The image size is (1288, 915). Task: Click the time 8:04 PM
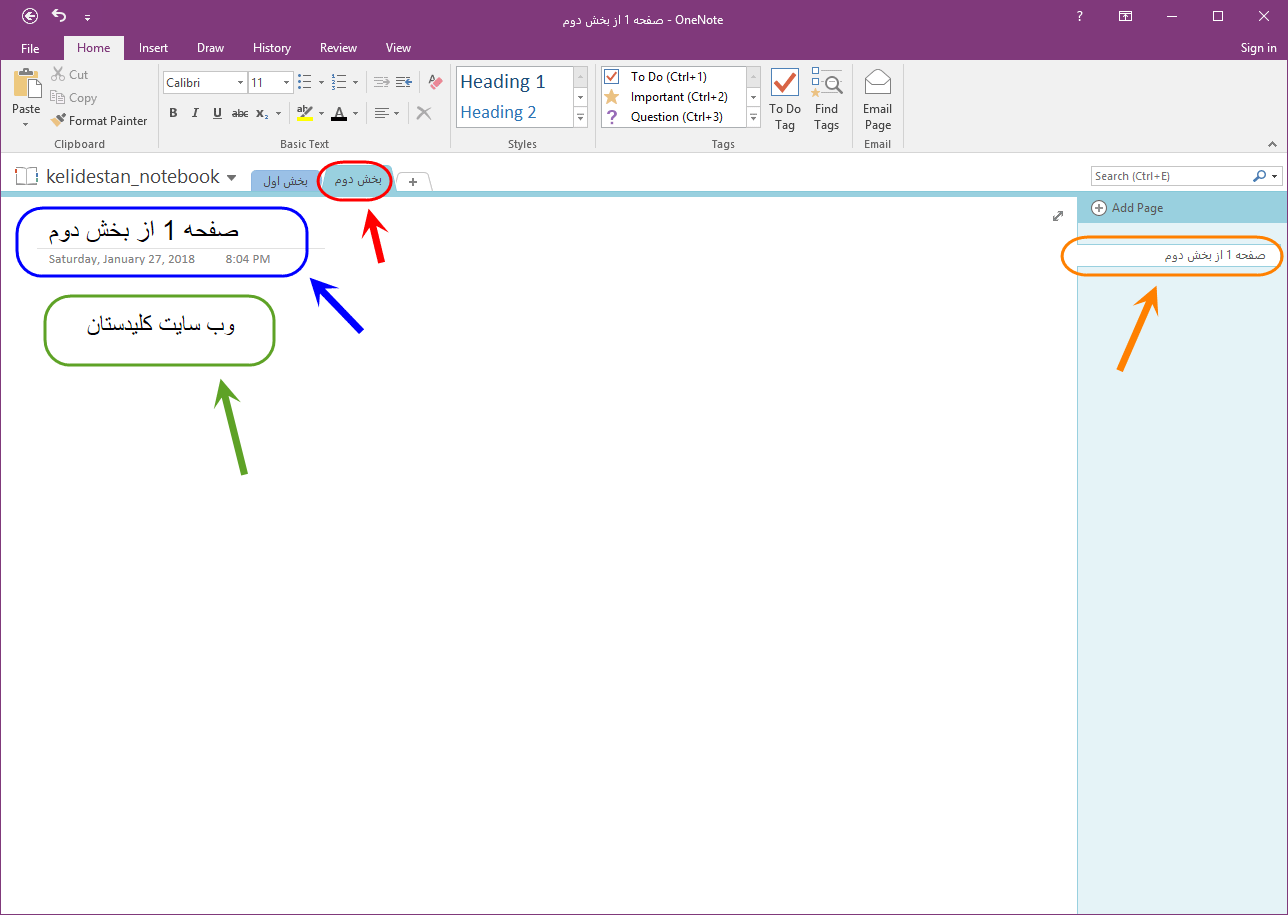point(248,259)
